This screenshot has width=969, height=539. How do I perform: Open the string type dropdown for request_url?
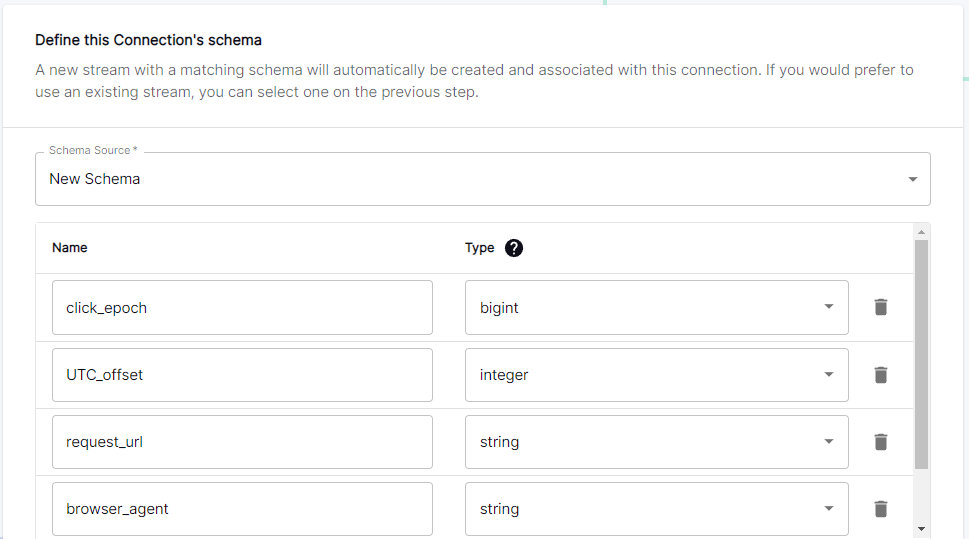[x=656, y=442]
